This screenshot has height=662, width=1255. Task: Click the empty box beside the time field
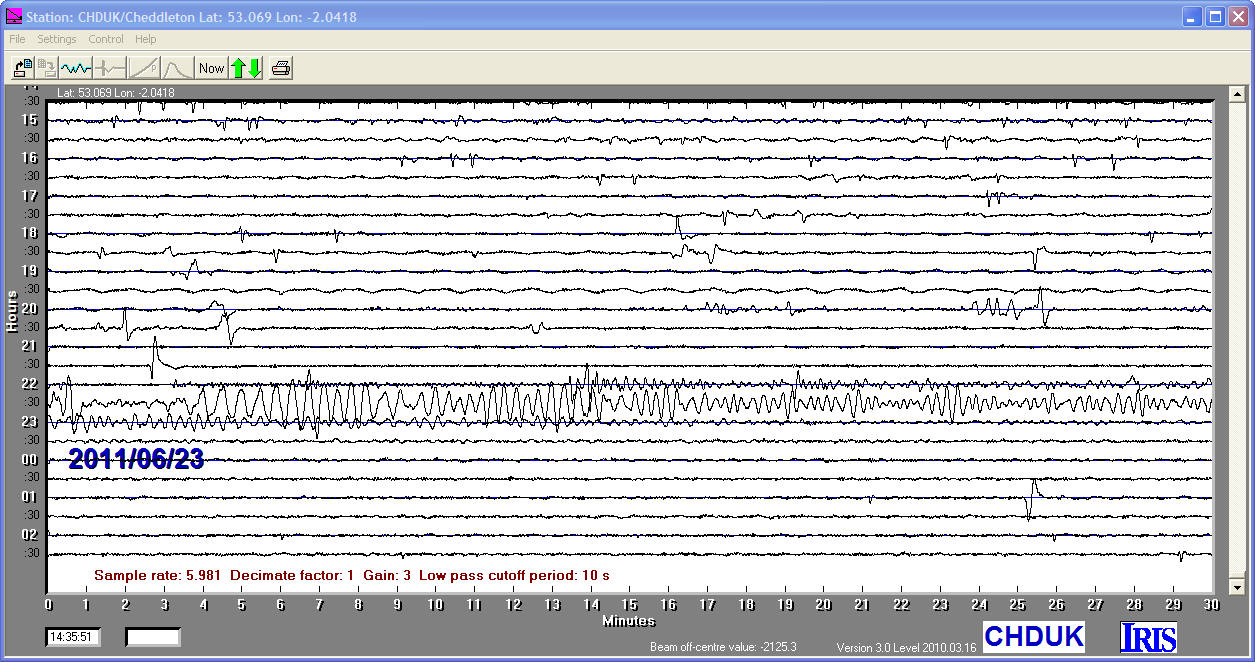pyautogui.click(x=153, y=636)
